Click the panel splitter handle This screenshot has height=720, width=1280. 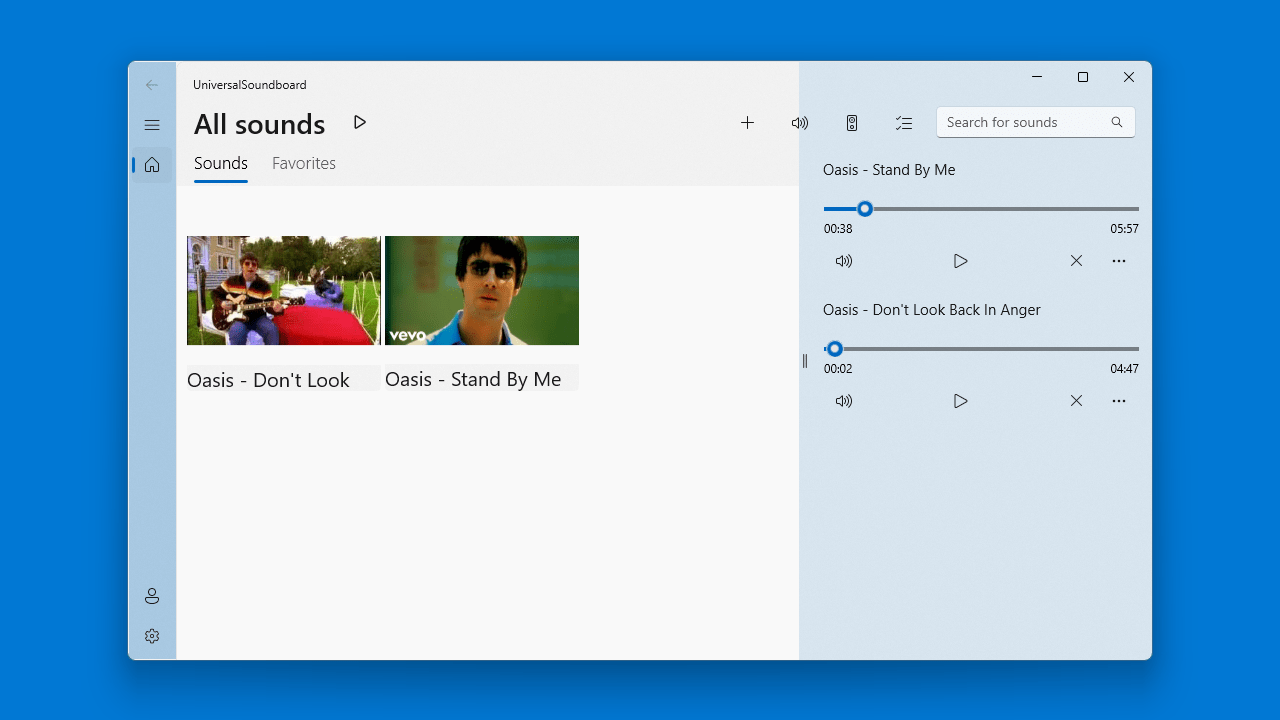tap(804, 361)
